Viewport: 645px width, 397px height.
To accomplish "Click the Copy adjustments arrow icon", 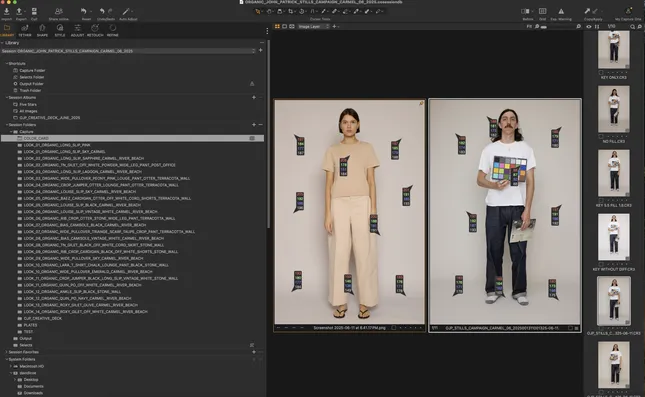I will tap(587, 12).
